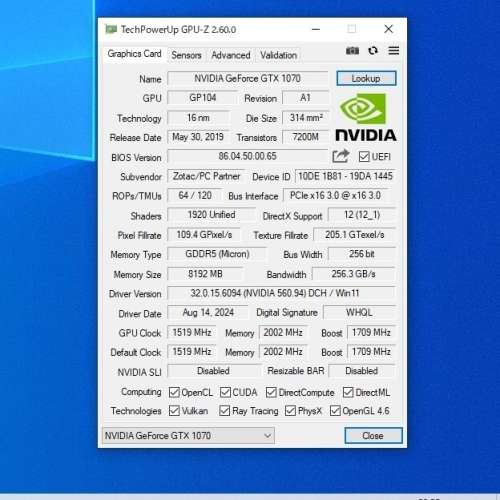
Task: Click the refresh icon in GPU-Z
Action: tap(373, 51)
